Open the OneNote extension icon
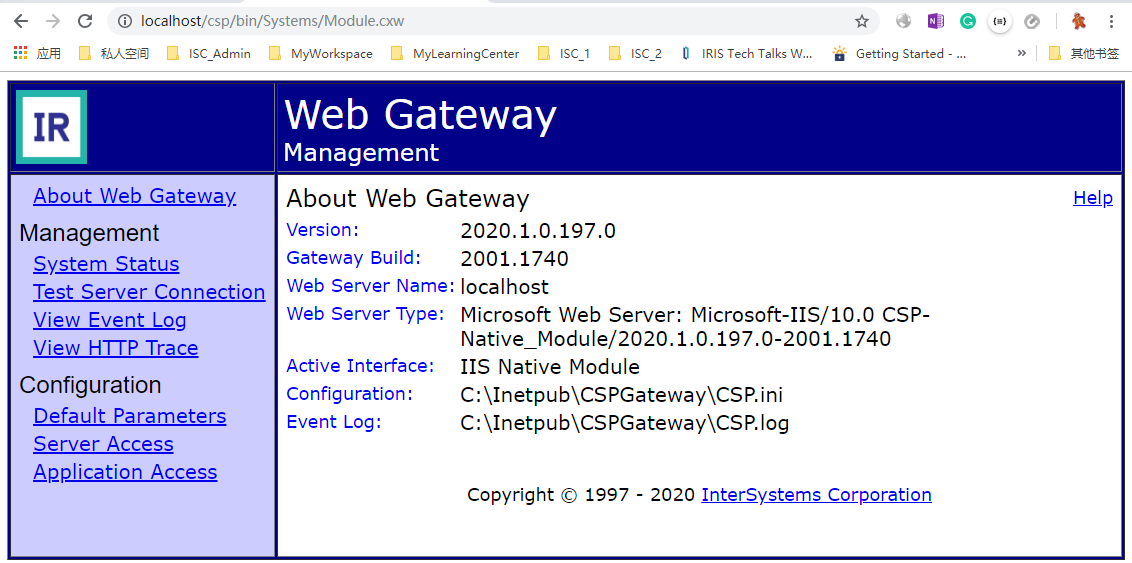The image size is (1132, 563). (x=935, y=21)
